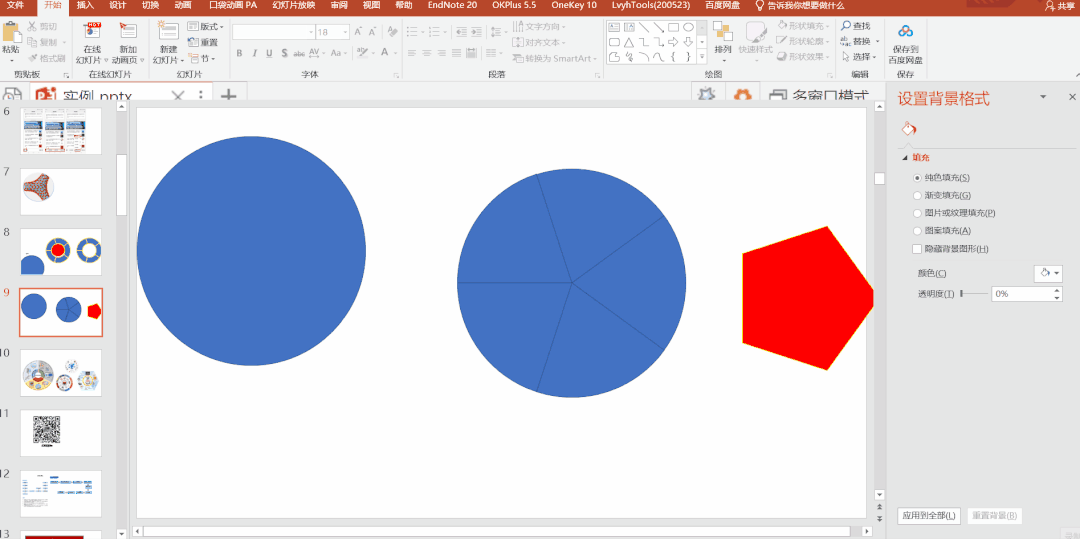Expand the shapes gallery More arrow

tap(702, 57)
